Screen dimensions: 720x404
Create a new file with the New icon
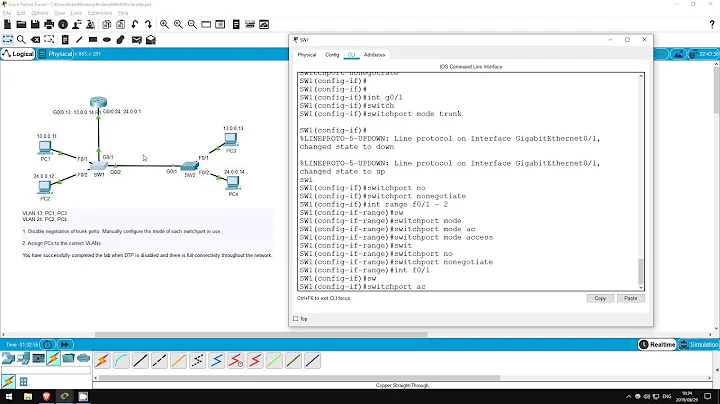point(7,24)
